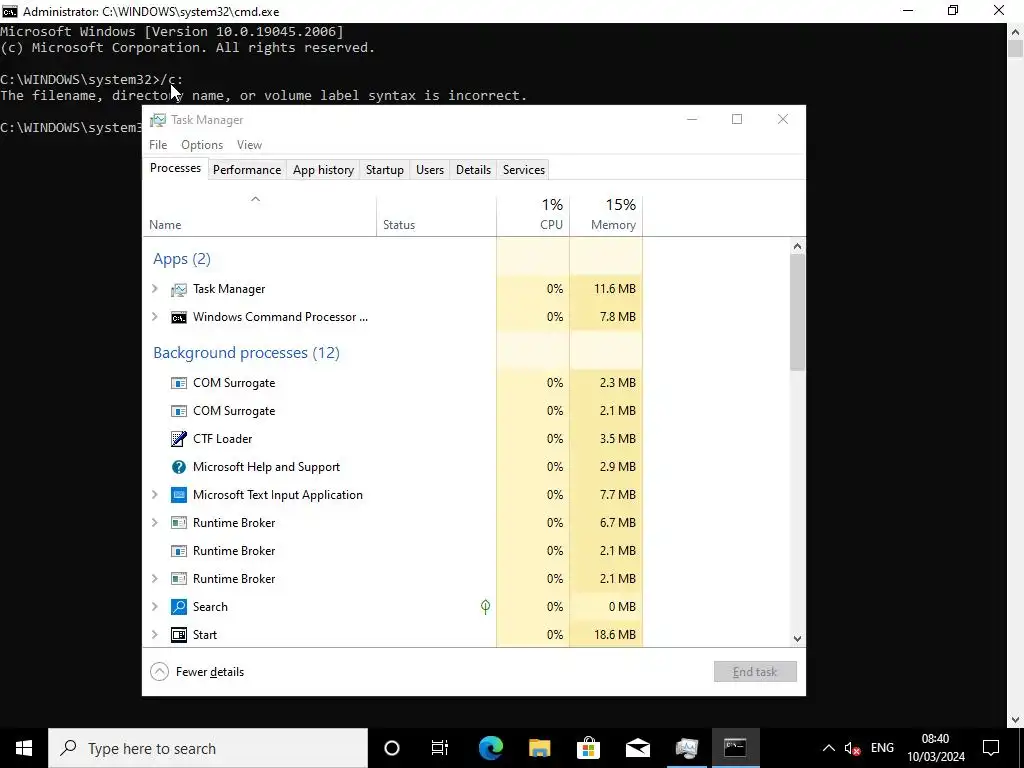Open the Mail app from the taskbar
This screenshot has width=1024, height=768.
point(637,748)
